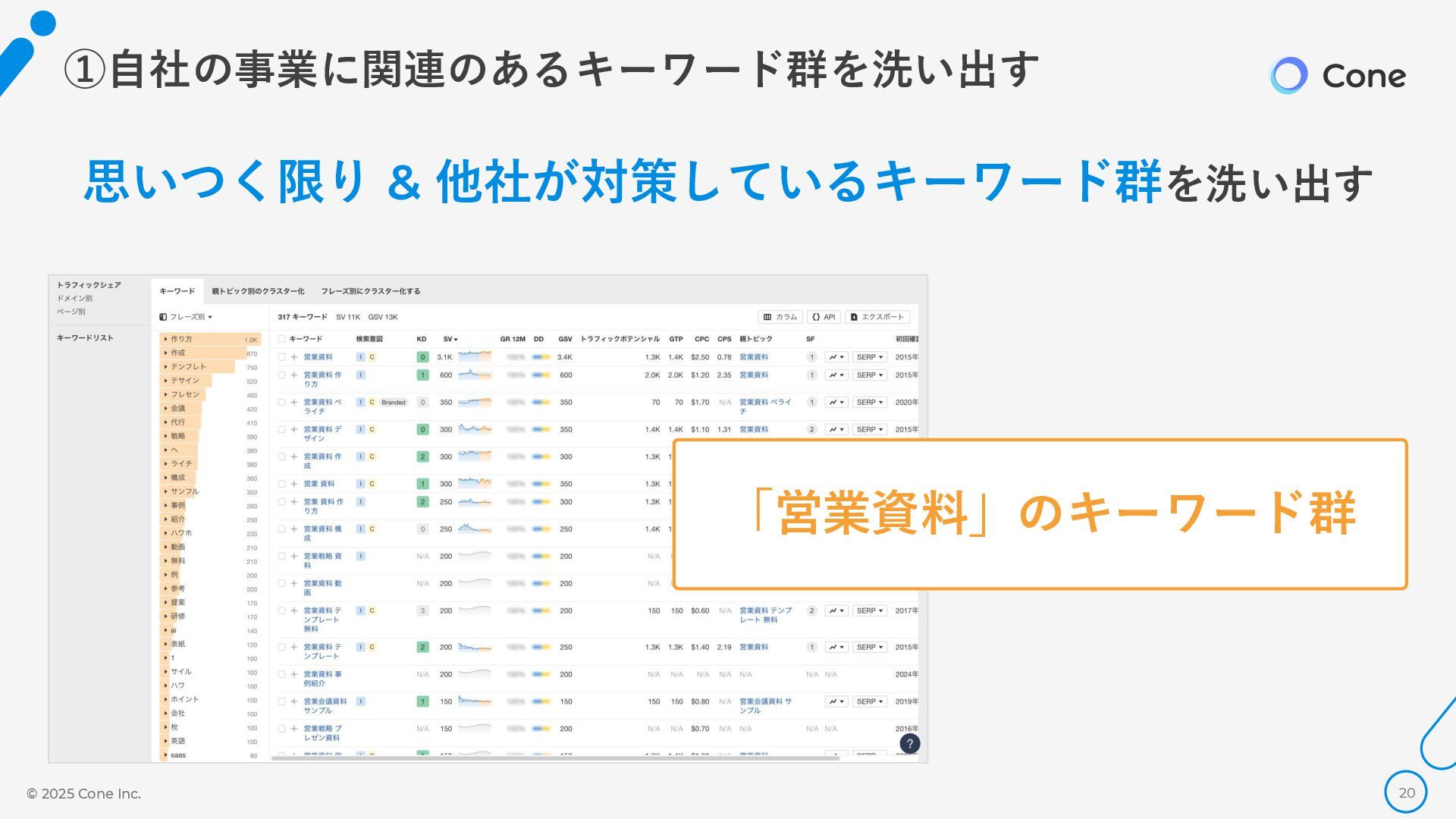Open the フレーズ別 dropdown
The image size is (1456, 819).
click(x=187, y=317)
